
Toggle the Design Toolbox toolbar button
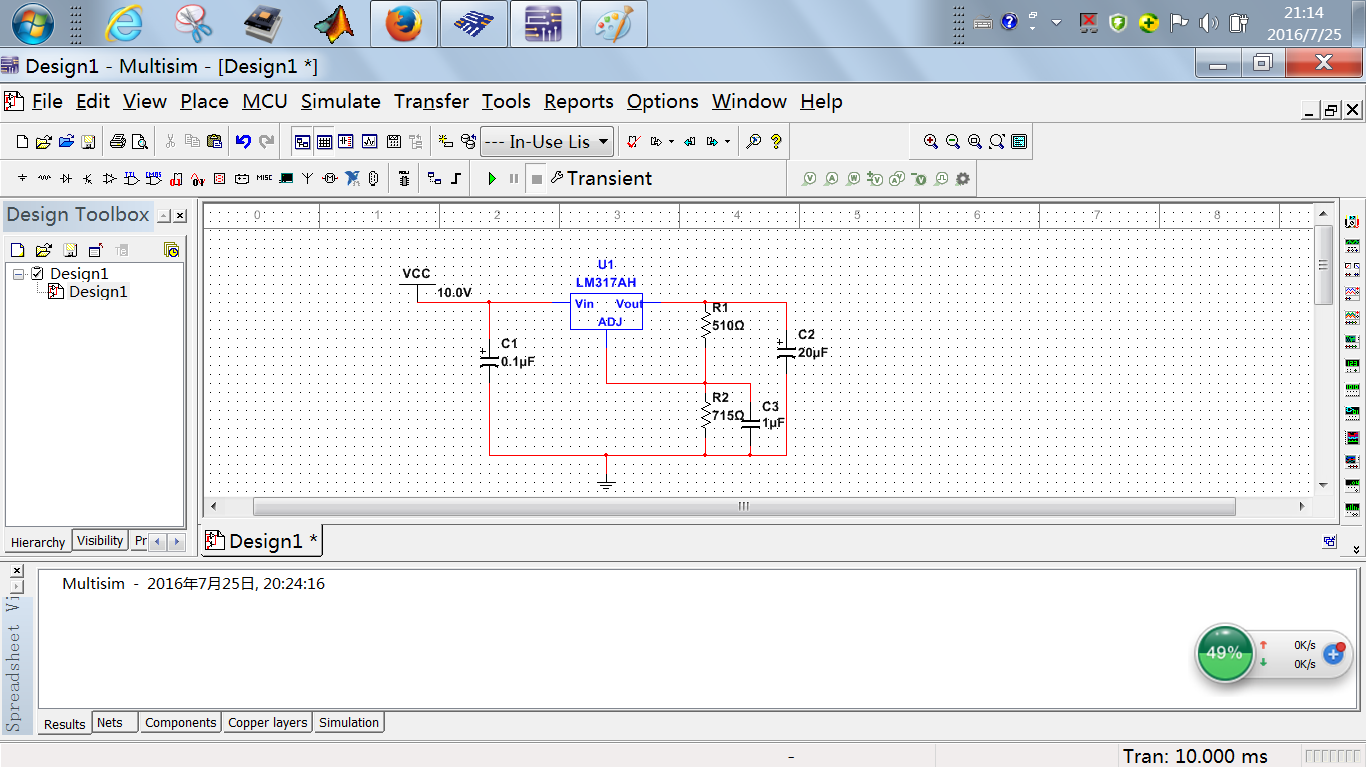click(302, 142)
